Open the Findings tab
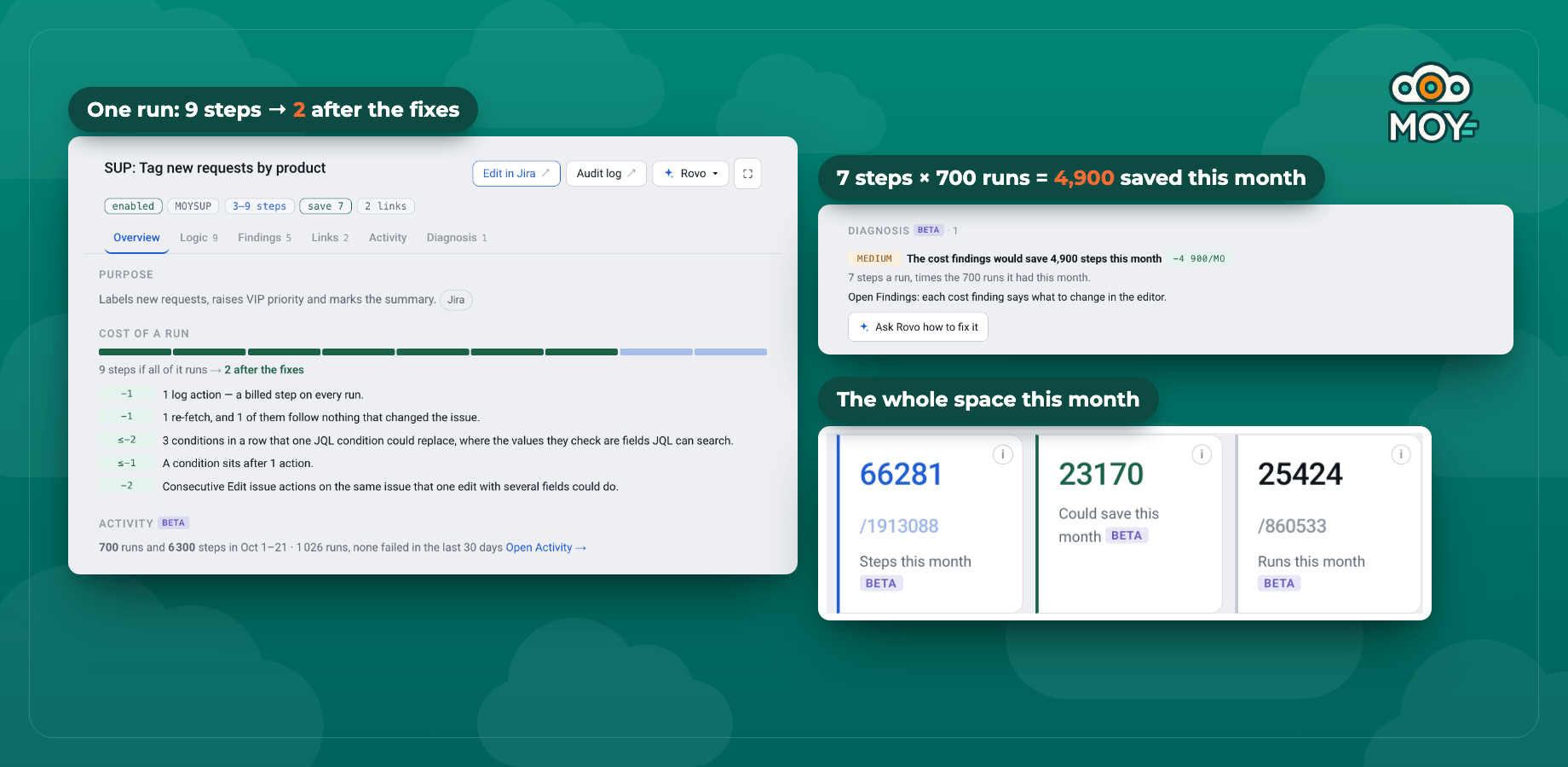 click(264, 238)
